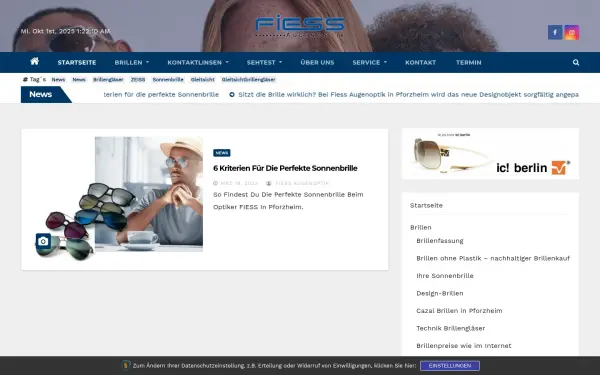Select the first News tag
The height and width of the screenshot is (375, 600).
58,80
